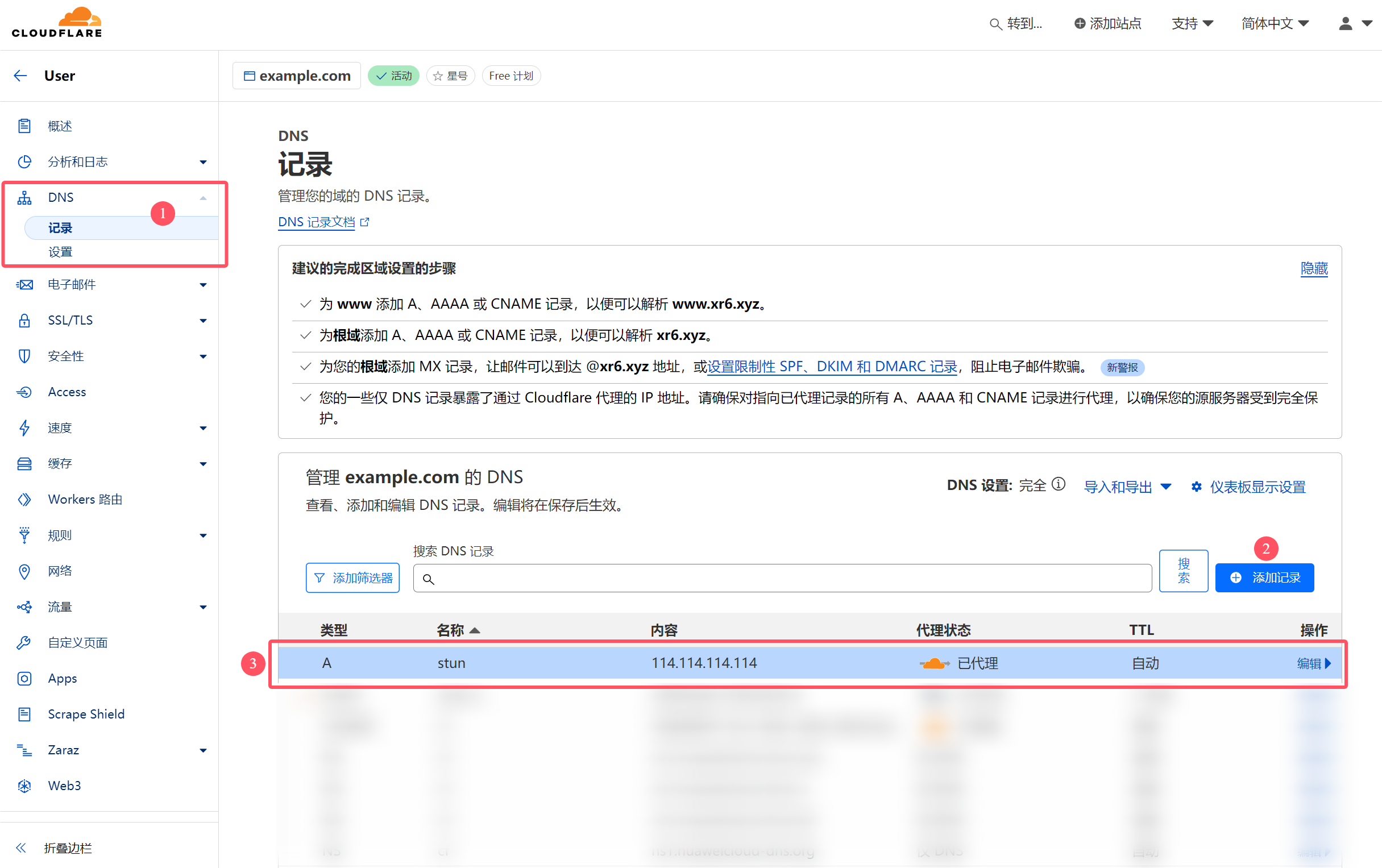Click the back arrow next to User

tap(20, 76)
